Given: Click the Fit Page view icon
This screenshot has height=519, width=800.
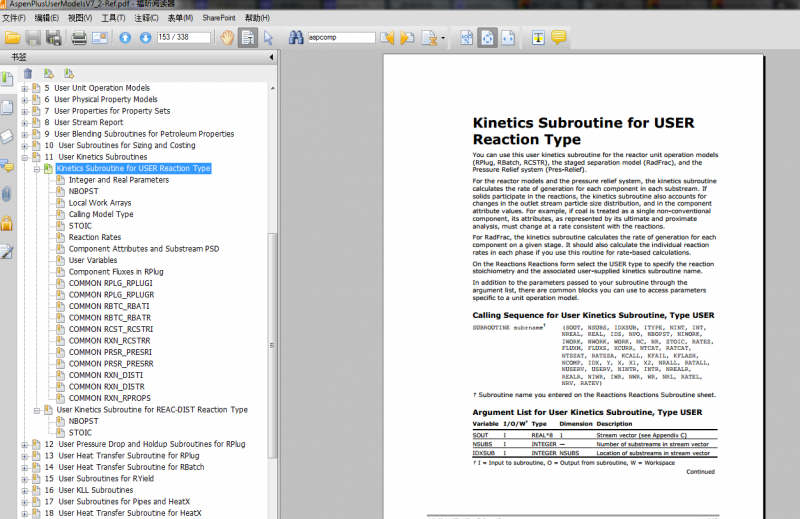Looking at the screenshot, I should click(487, 38).
